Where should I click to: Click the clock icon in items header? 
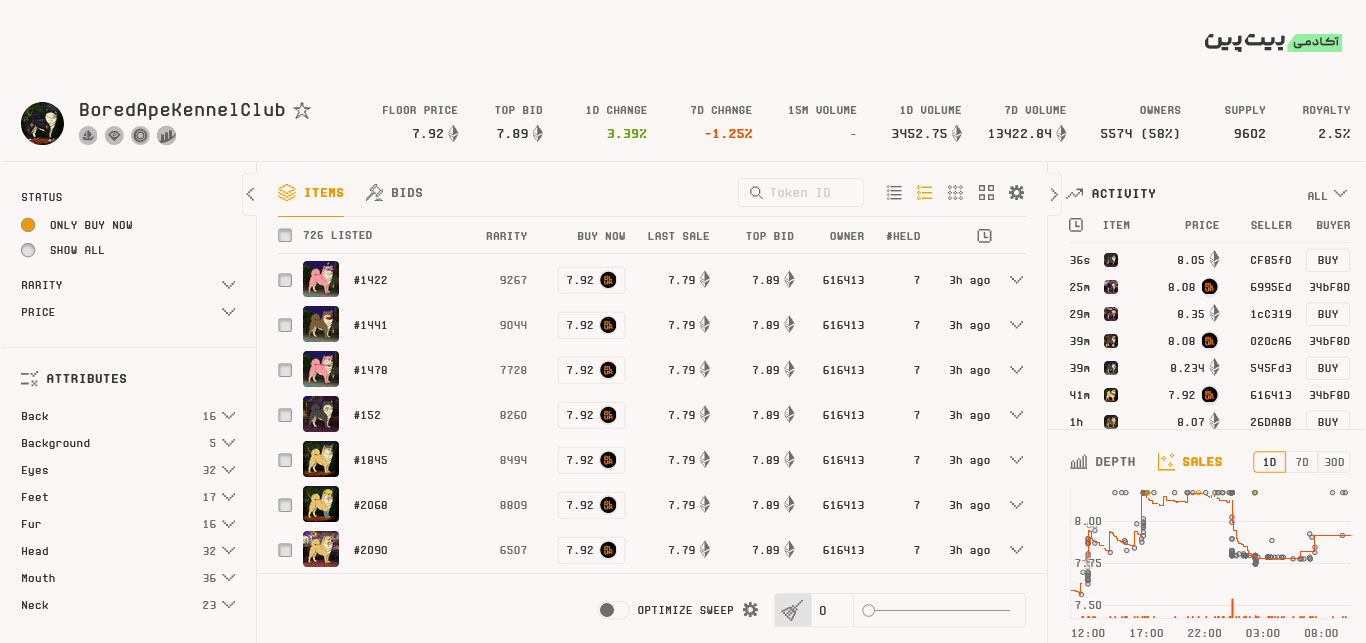(984, 236)
